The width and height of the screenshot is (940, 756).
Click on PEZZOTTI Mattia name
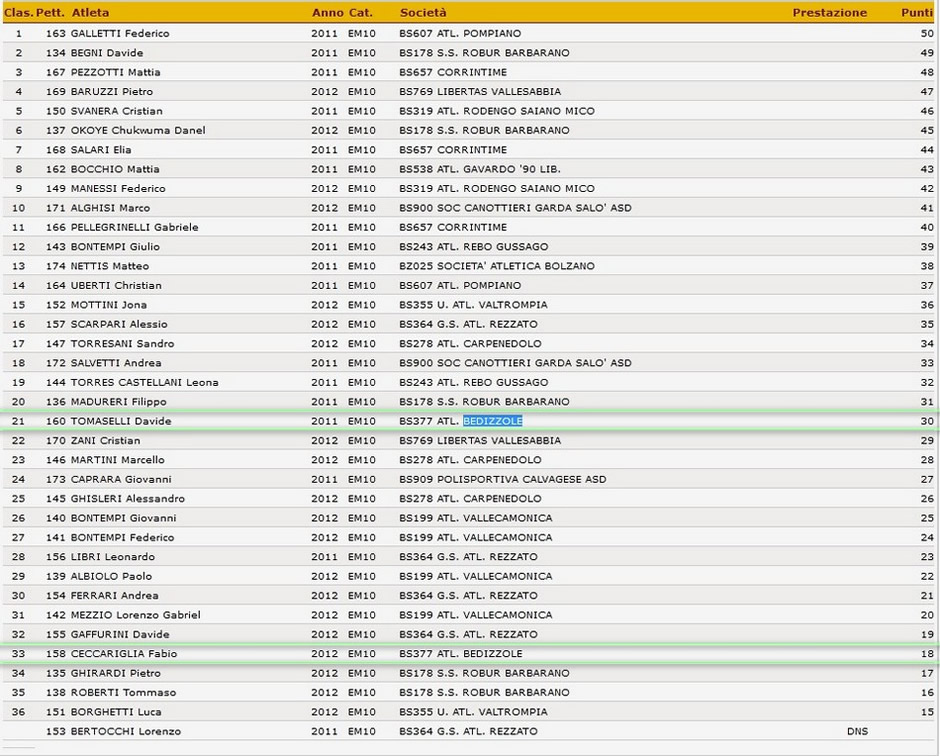tap(116, 72)
